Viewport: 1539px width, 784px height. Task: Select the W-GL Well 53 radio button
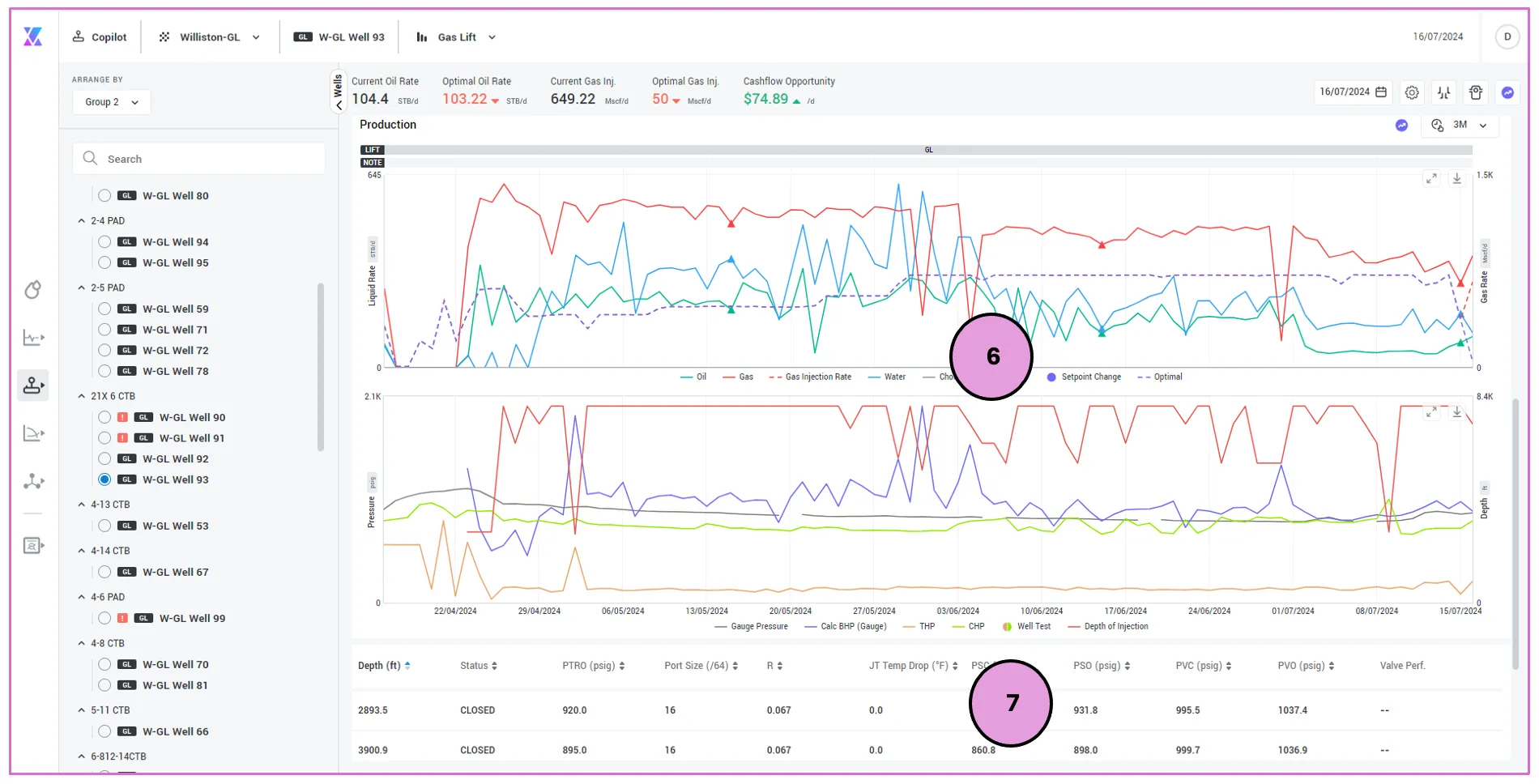click(x=104, y=526)
